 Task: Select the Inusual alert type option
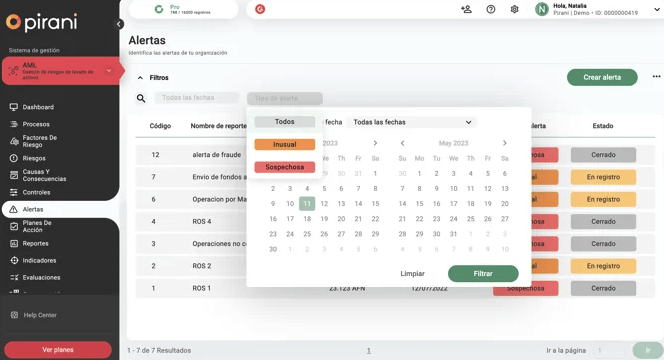coord(285,144)
